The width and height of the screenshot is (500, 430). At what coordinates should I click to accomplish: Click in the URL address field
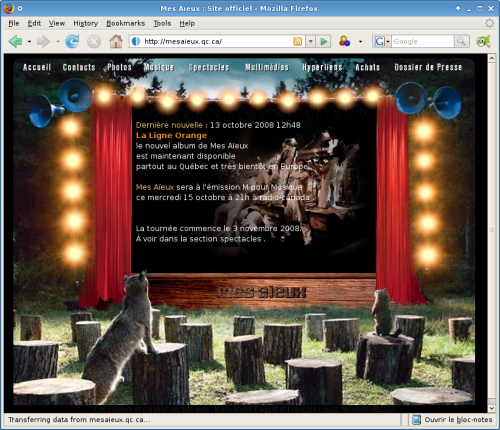pyautogui.click(x=217, y=41)
